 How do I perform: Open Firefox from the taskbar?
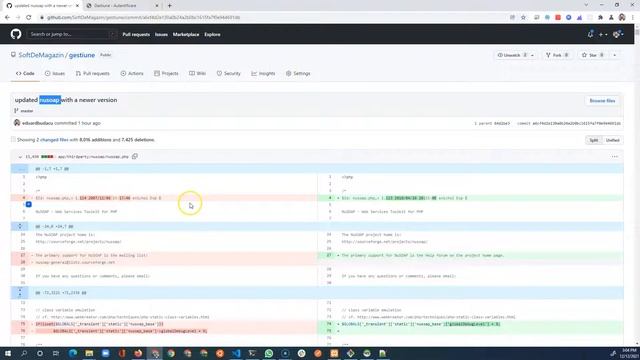(138, 353)
